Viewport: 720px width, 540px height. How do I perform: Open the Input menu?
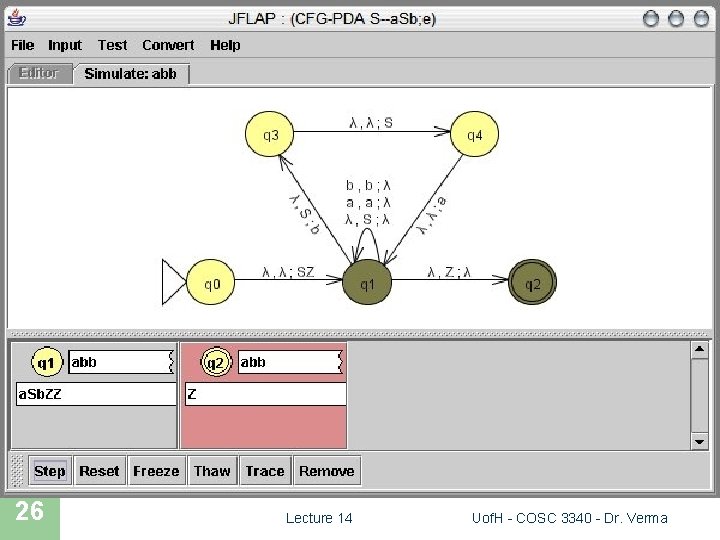click(x=65, y=45)
